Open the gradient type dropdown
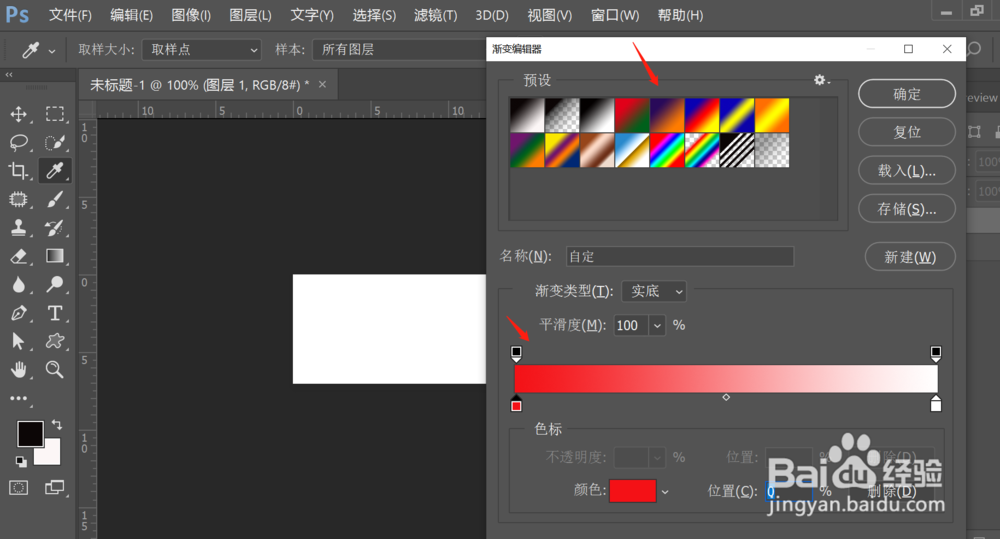Viewport: 1000px width, 539px height. [x=654, y=292]
